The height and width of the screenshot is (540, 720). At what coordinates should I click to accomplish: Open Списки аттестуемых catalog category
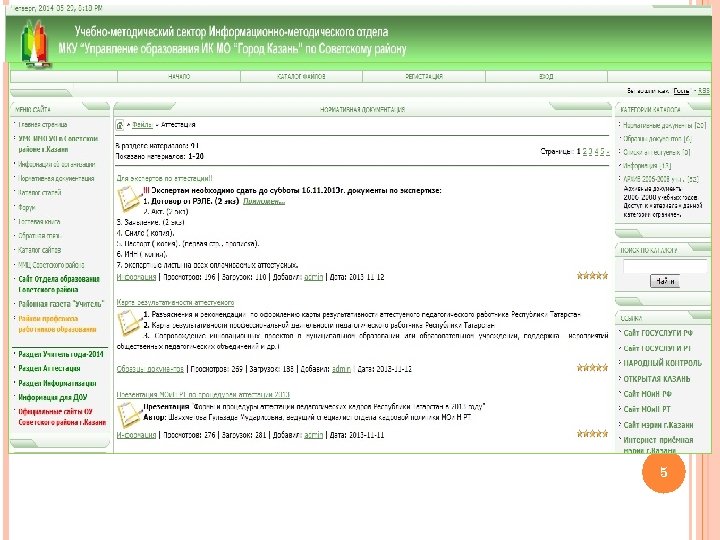(657, 152)
